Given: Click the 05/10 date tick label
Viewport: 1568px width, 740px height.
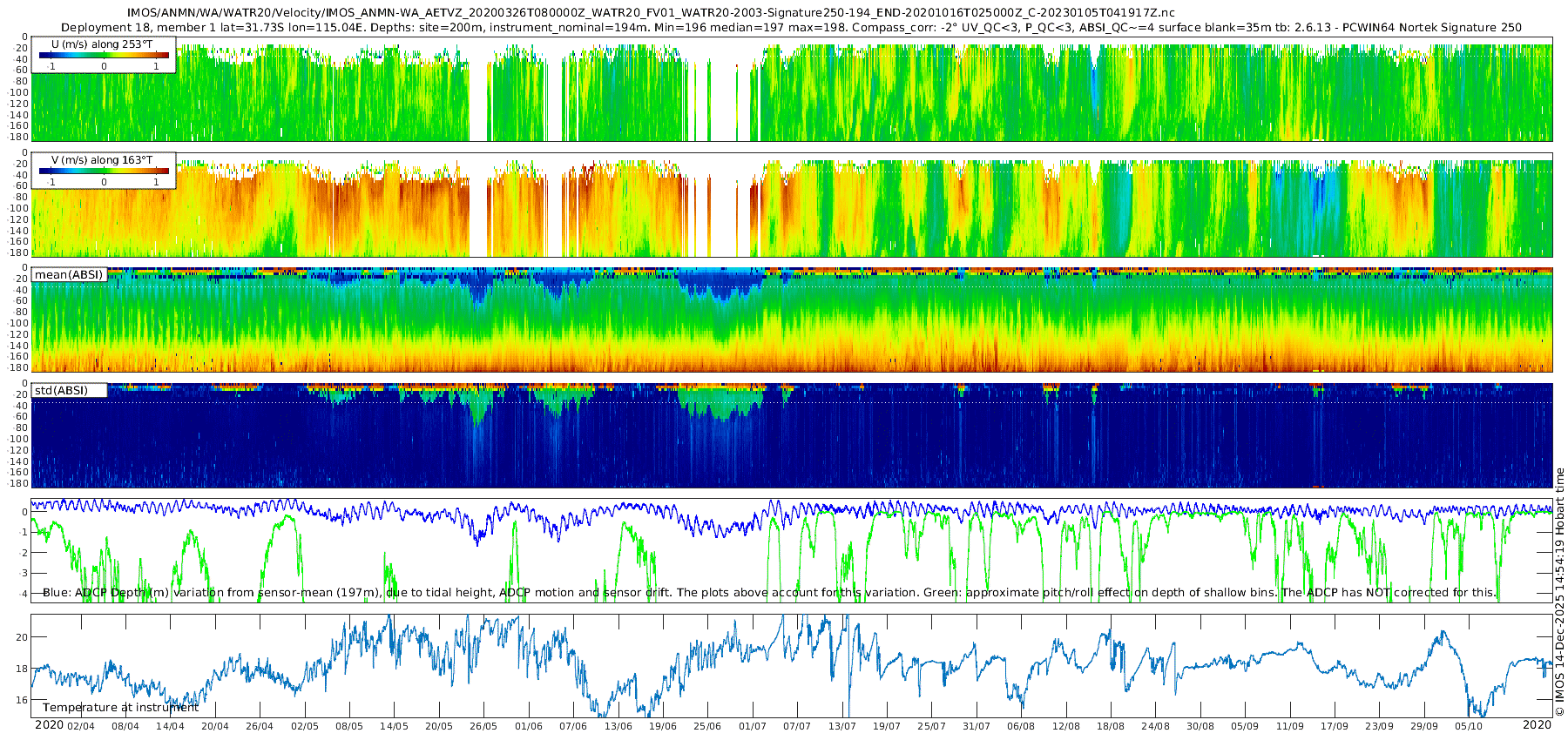Looking at the screenshot, I should [x=1469, y=726].
